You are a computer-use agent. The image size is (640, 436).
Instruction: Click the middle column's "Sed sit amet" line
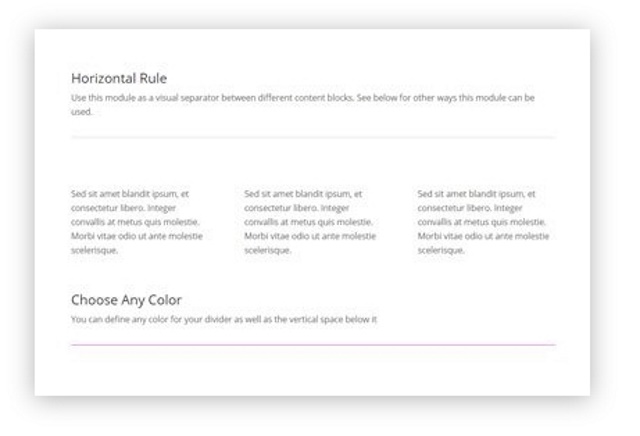point(303,194)
